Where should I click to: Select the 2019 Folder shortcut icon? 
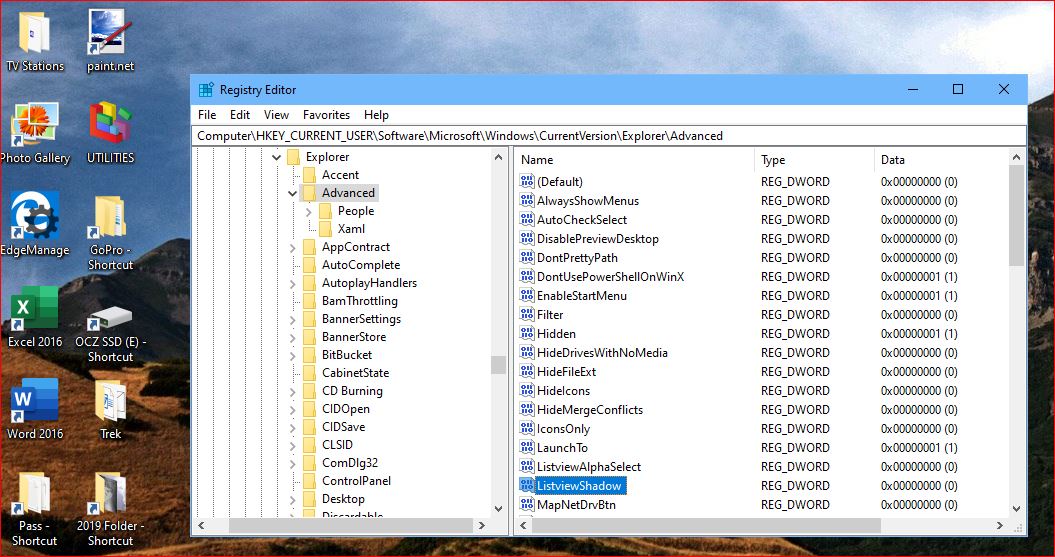click(110, 509)
